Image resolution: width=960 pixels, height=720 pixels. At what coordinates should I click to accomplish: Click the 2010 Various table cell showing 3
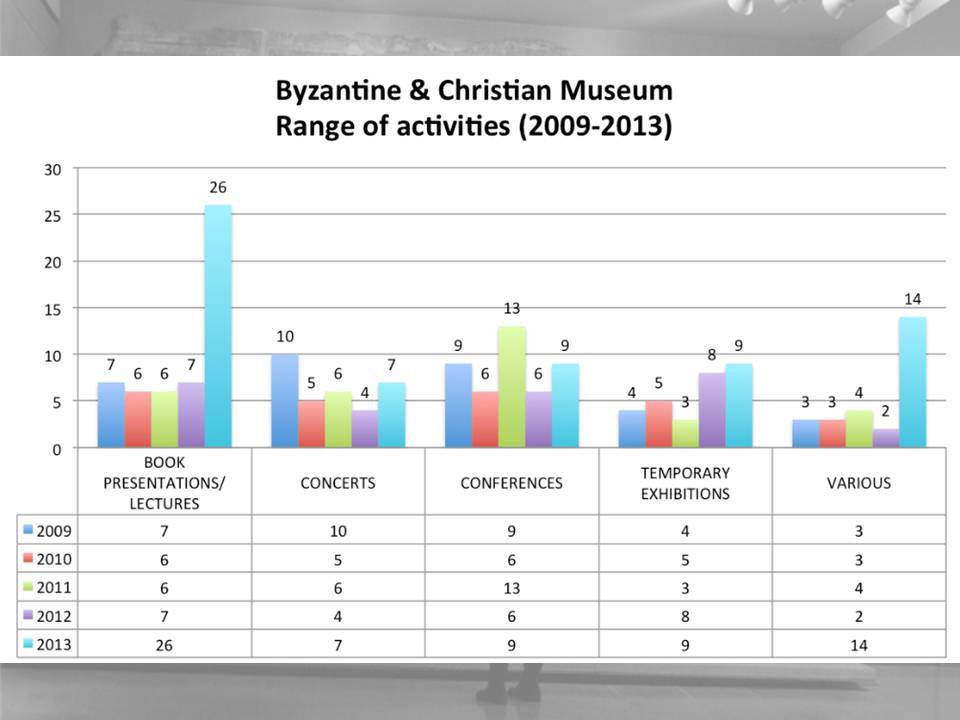[858, 560]
